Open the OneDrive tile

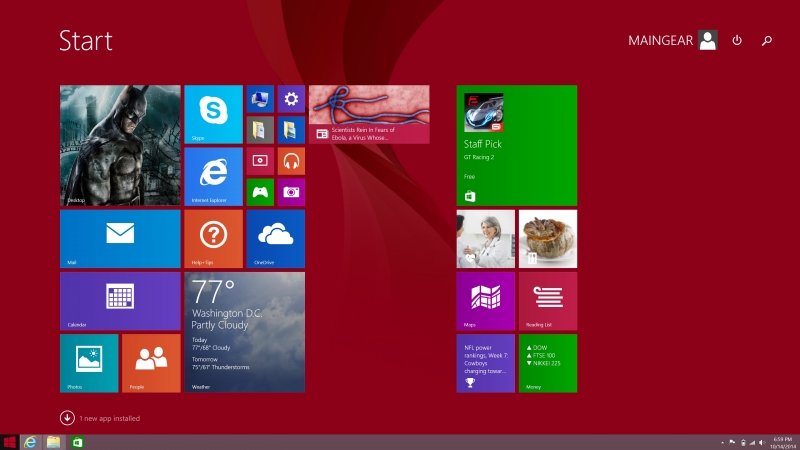point(276,239)
